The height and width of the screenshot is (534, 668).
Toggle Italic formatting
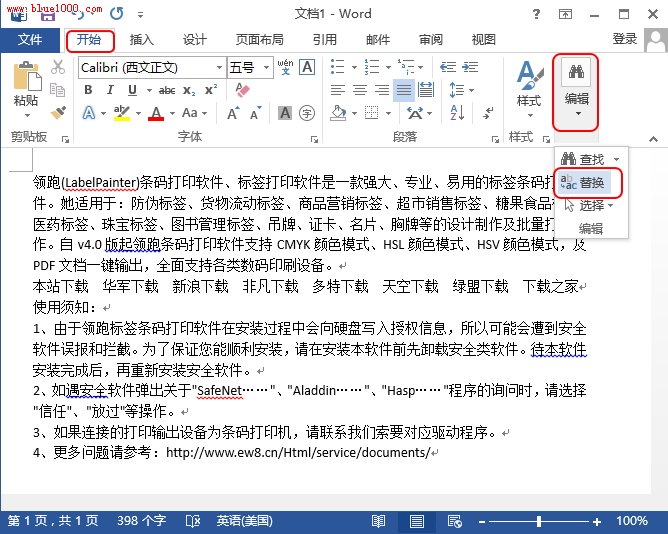tap(112, 90)
